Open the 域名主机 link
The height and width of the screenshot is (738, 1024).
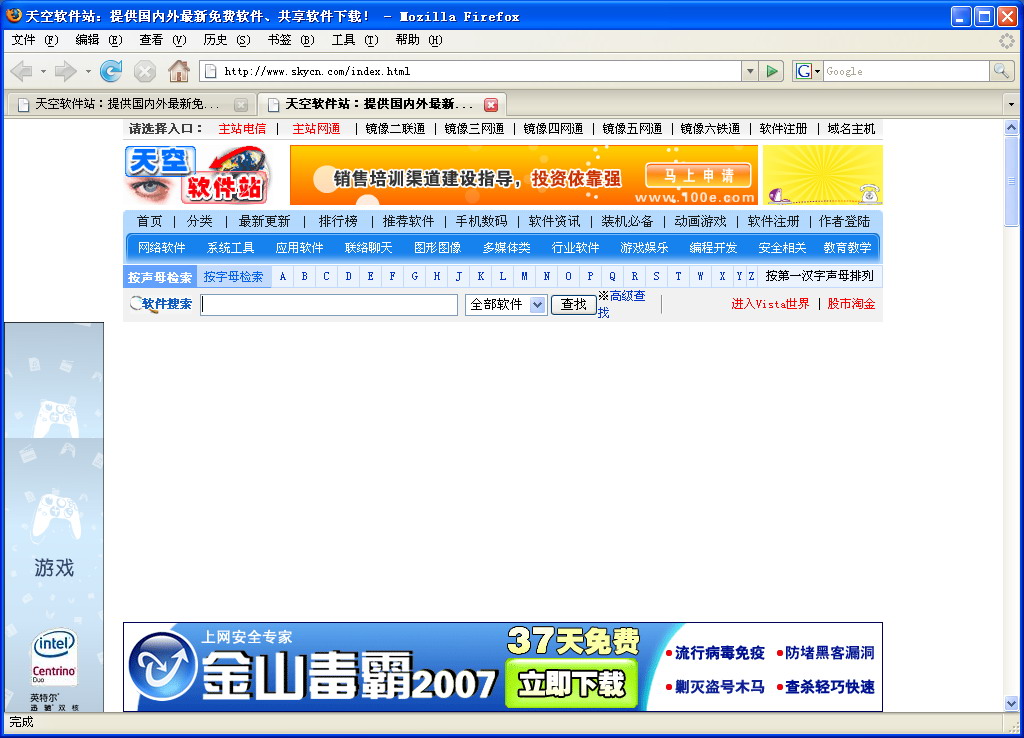tap(851, 129)
